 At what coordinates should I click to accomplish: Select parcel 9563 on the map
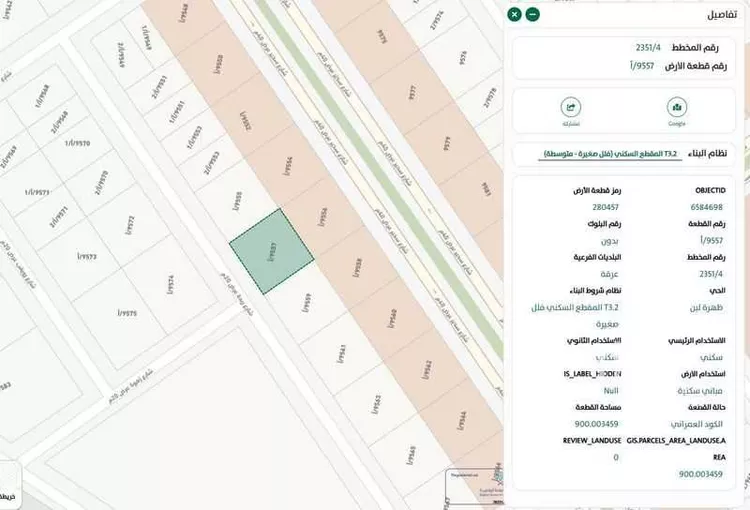[x=376, y=405]
